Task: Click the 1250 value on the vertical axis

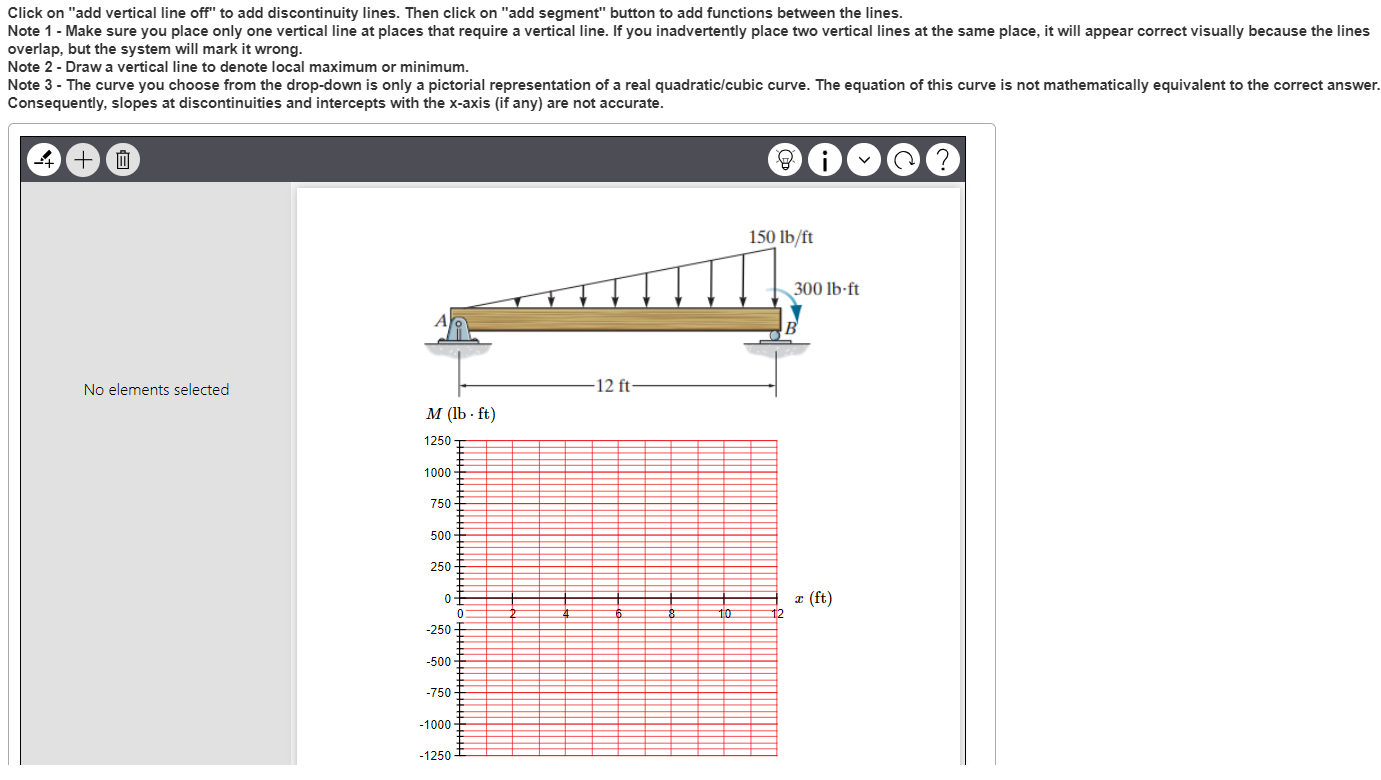Action: [435, 440]
